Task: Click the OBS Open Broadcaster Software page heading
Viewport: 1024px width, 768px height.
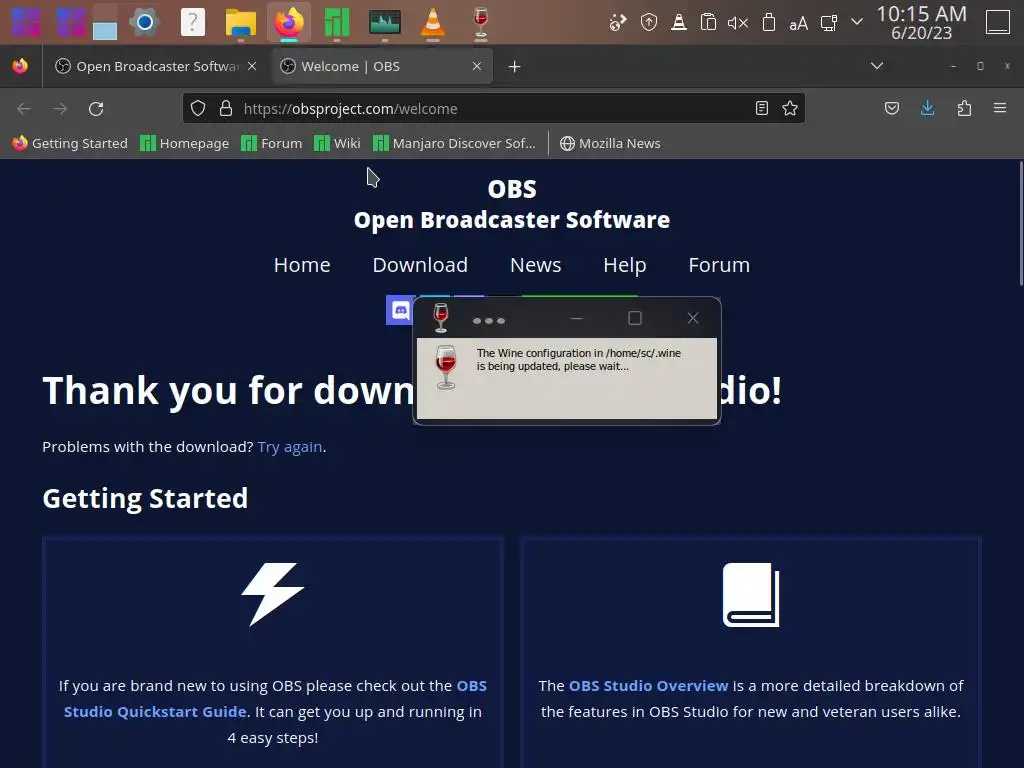Action: point(512,204)
